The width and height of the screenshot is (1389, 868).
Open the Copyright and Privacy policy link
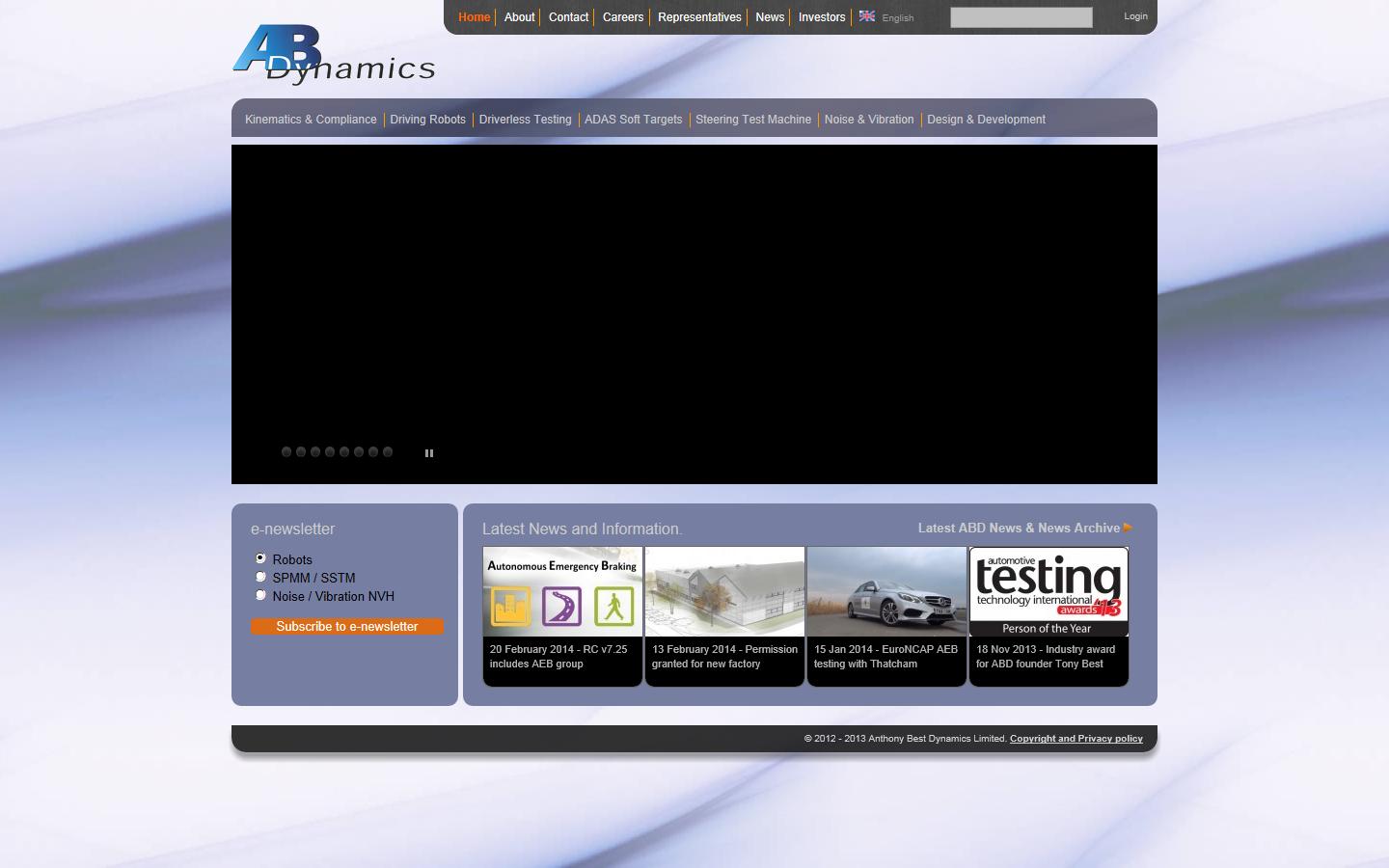point(1076,738)
